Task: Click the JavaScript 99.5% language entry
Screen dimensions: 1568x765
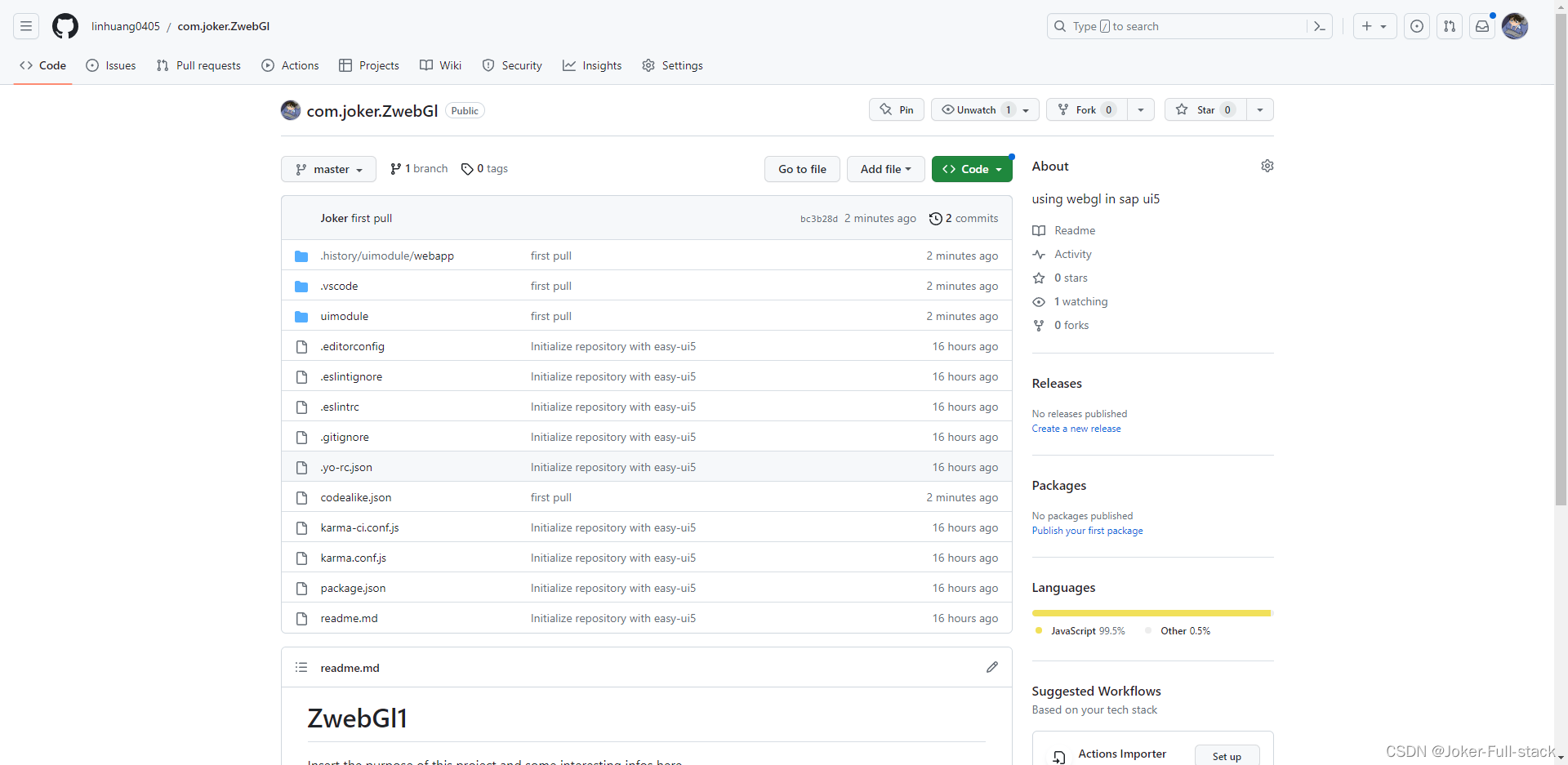Action: click(1080, 631)
